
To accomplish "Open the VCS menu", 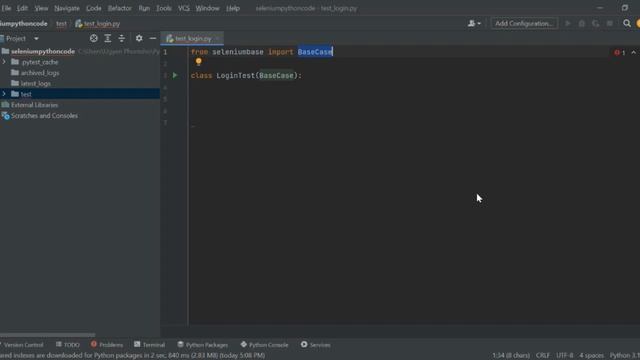I will coord(184,8).
